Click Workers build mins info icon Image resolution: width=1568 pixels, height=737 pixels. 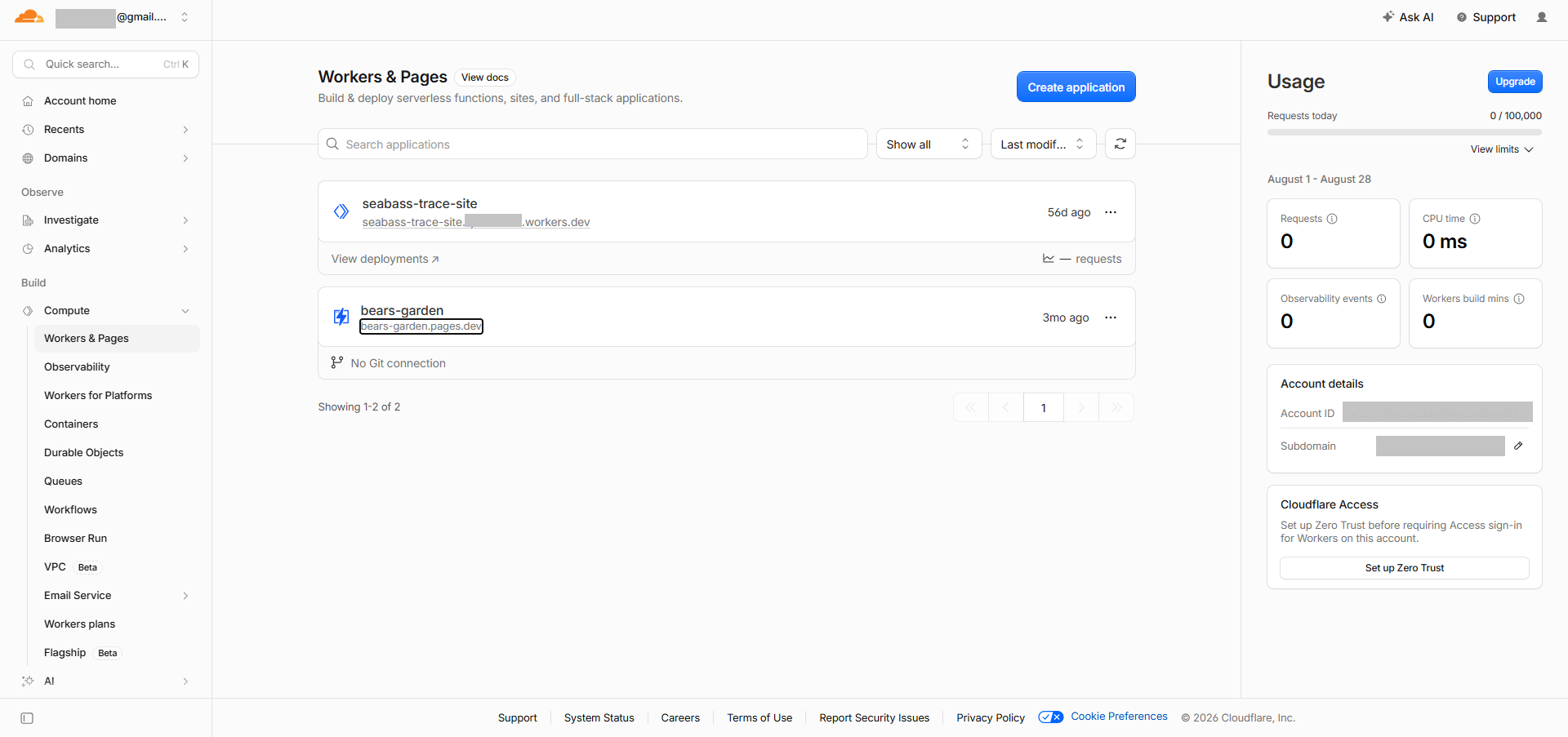1519,299
